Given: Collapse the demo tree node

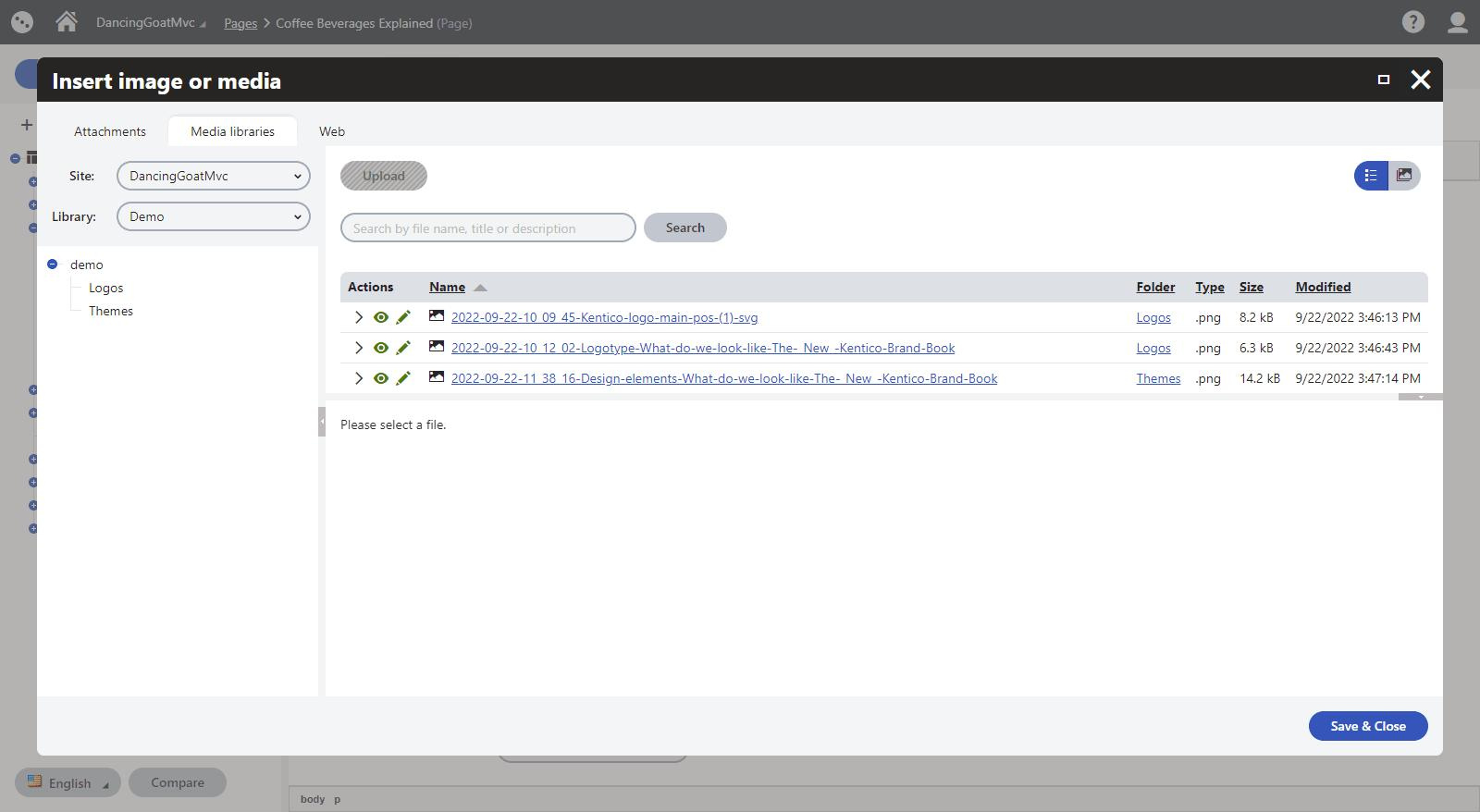Looking at the screenshot, I should pos(53,265).
